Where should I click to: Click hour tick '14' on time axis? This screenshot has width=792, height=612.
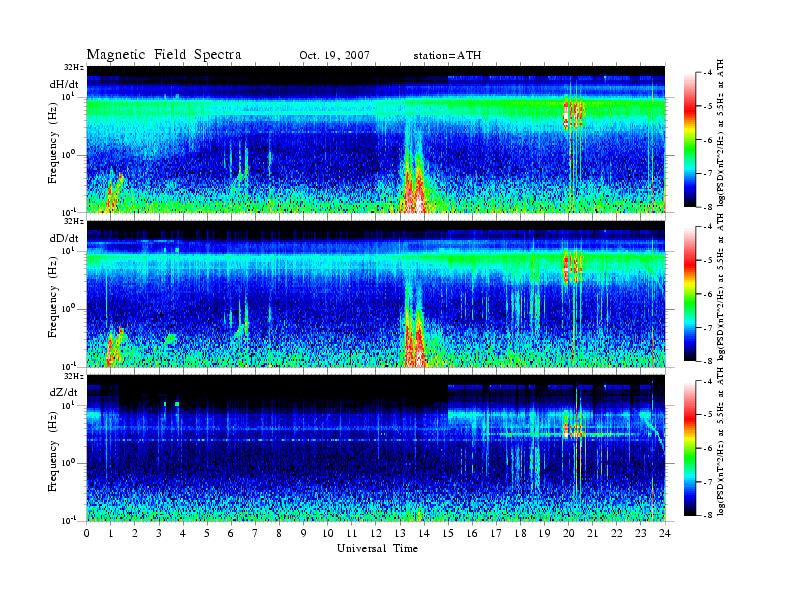coord(424,533)
